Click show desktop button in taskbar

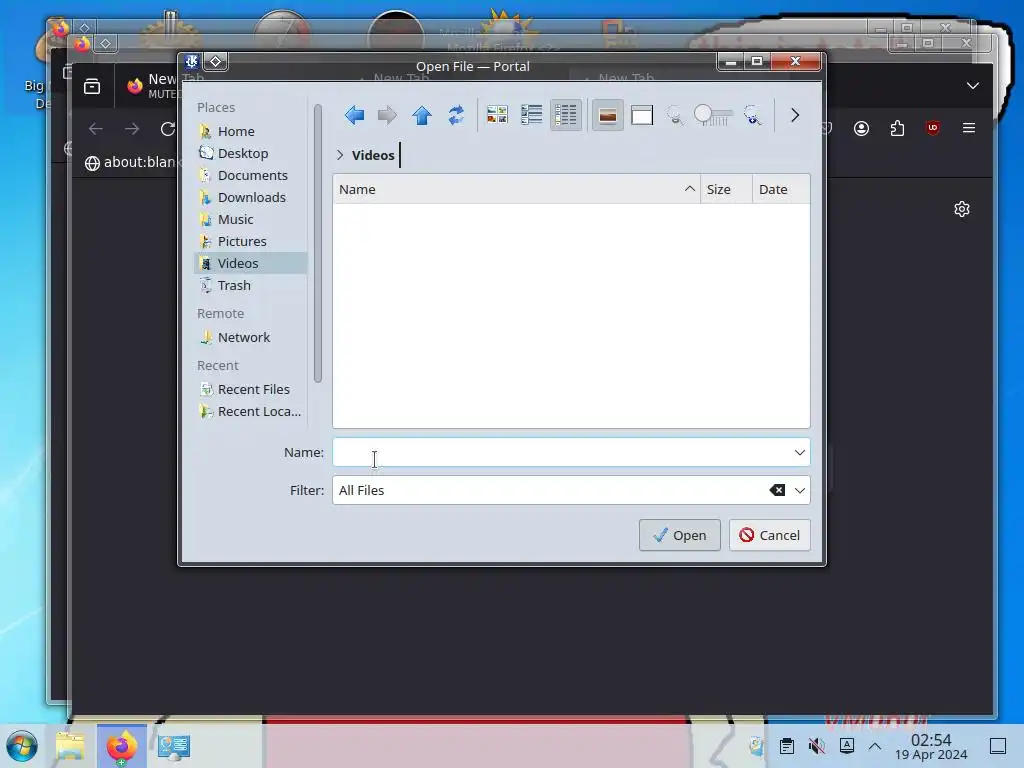tap(998, 746)
